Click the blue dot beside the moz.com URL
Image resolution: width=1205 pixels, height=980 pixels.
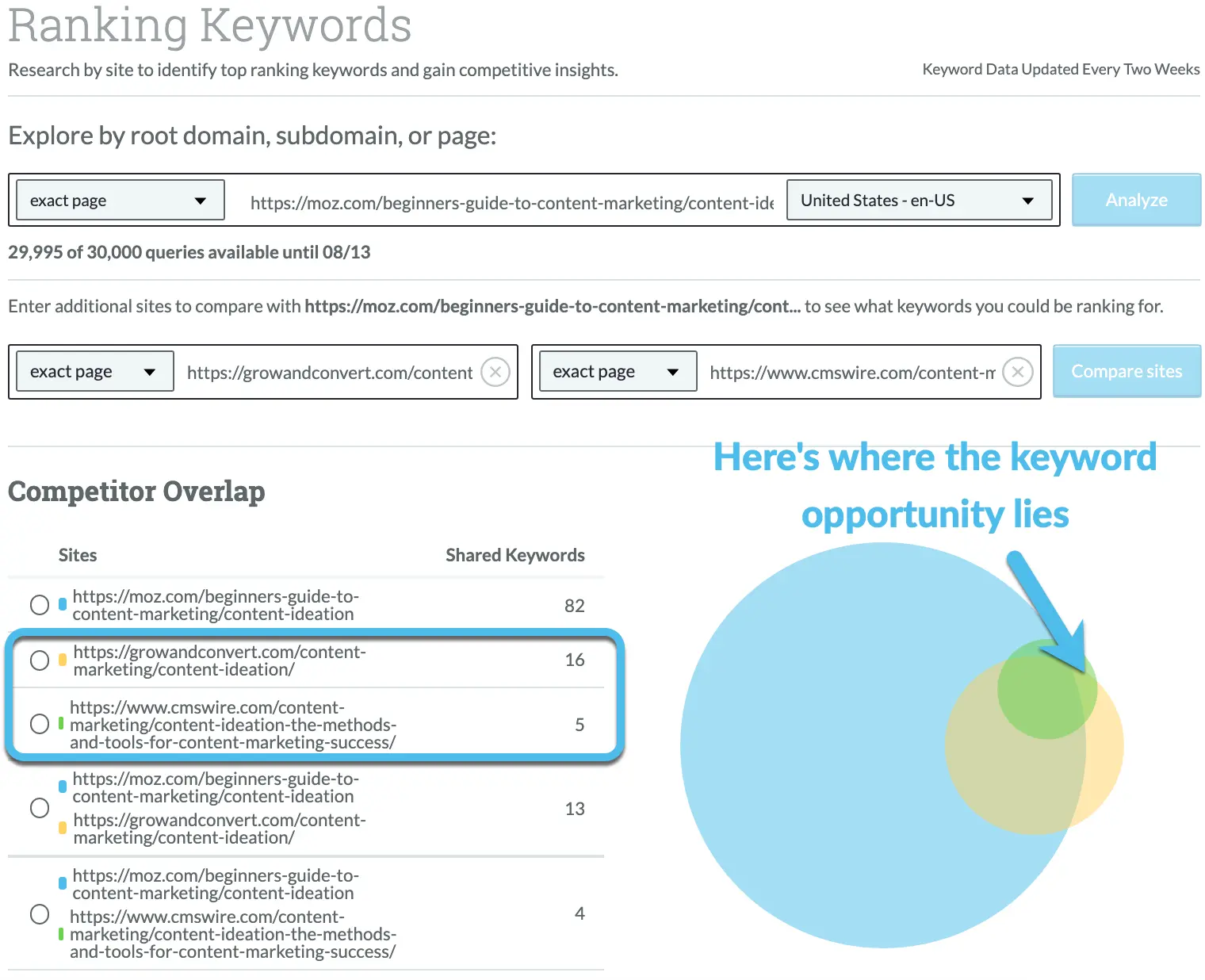point(62,604)
